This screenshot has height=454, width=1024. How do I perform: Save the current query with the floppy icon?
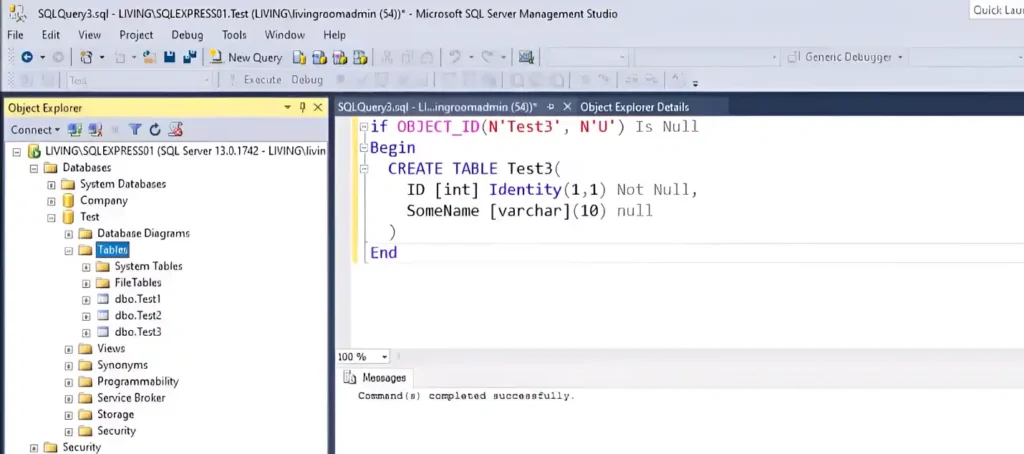[170, 57]
